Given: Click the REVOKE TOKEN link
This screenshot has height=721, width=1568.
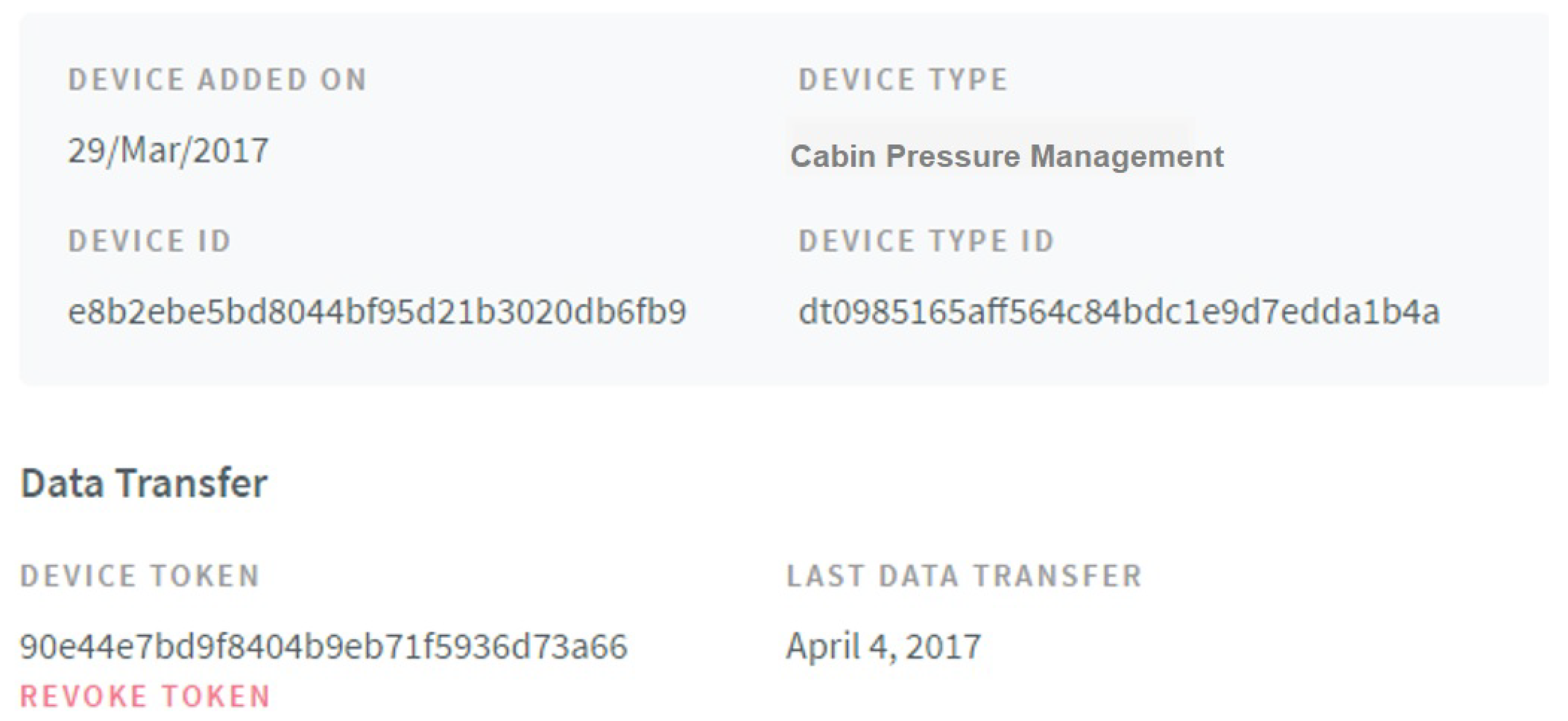Looking at the screenshot, I should (145, 696).
